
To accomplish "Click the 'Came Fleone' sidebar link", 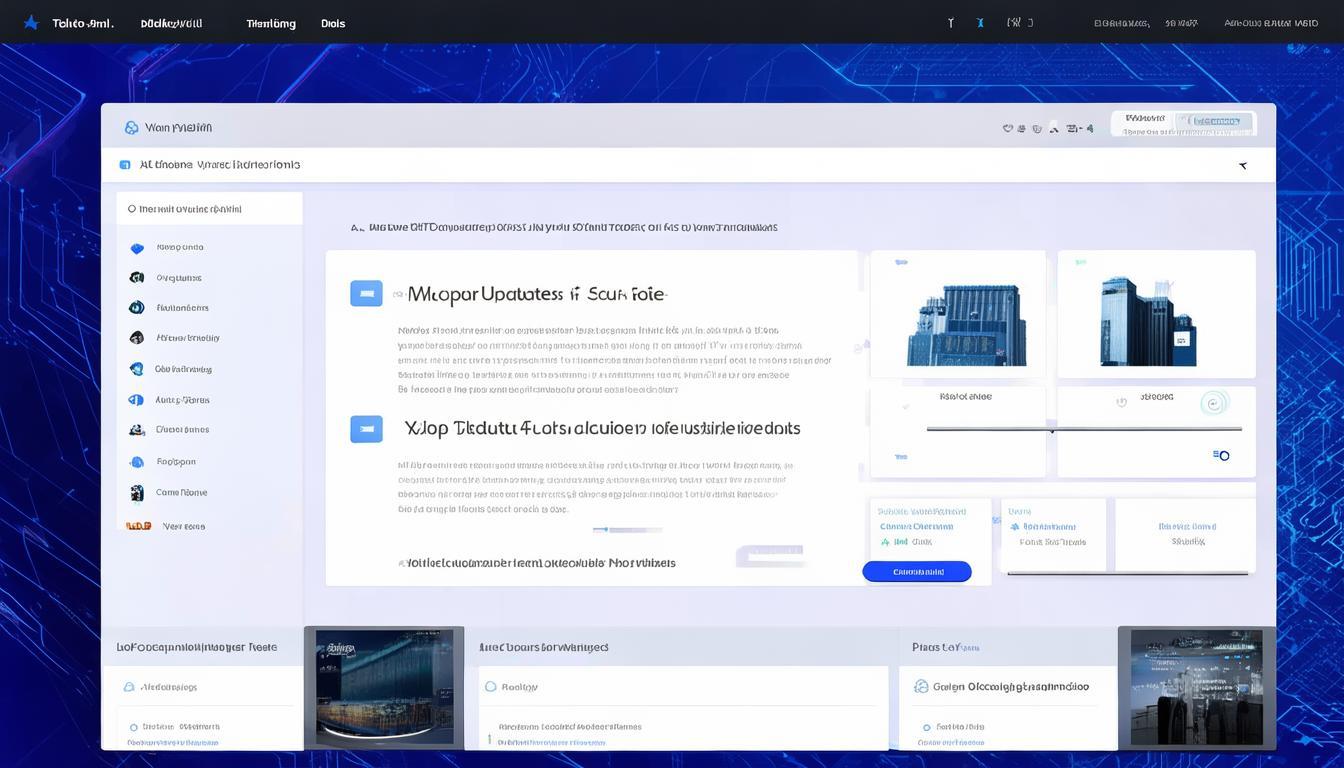I will click(181, 493).
